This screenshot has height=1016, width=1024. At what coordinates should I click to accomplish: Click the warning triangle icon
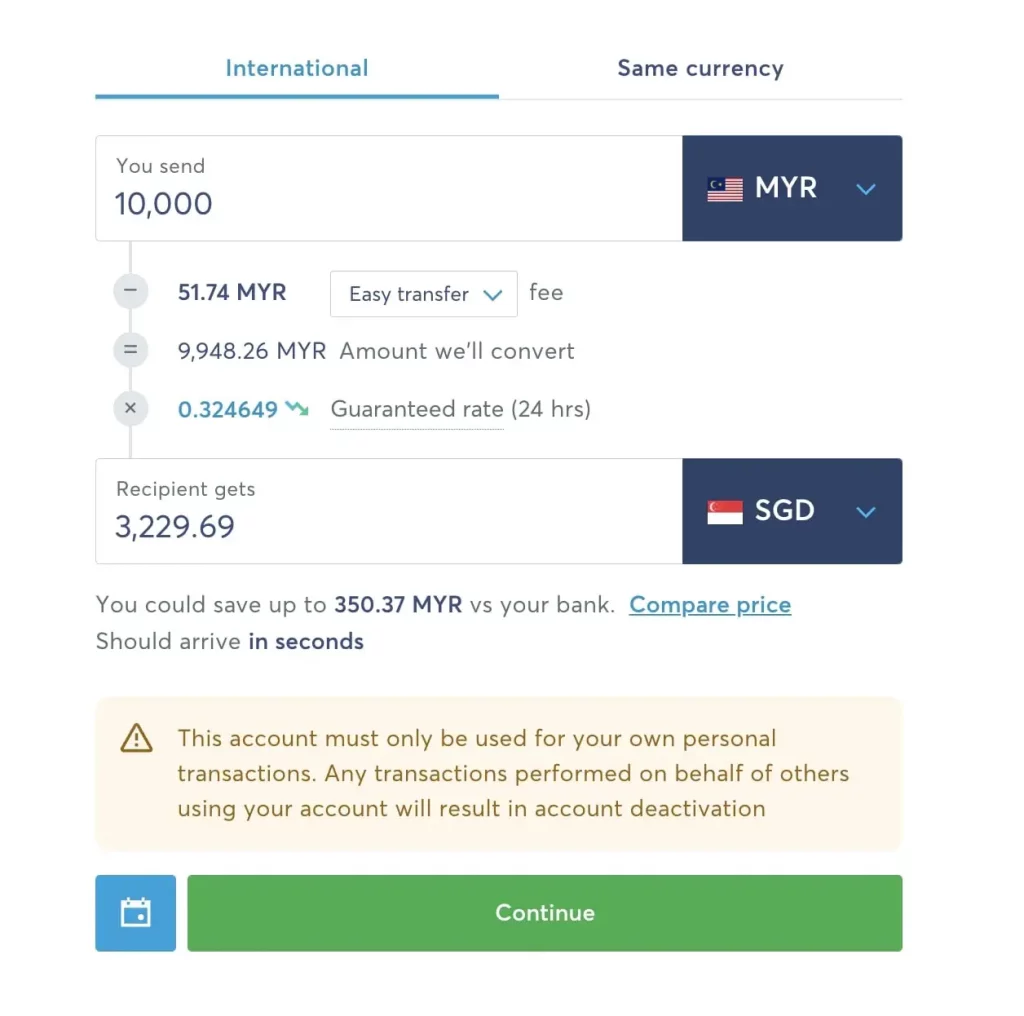coord(136,739)
